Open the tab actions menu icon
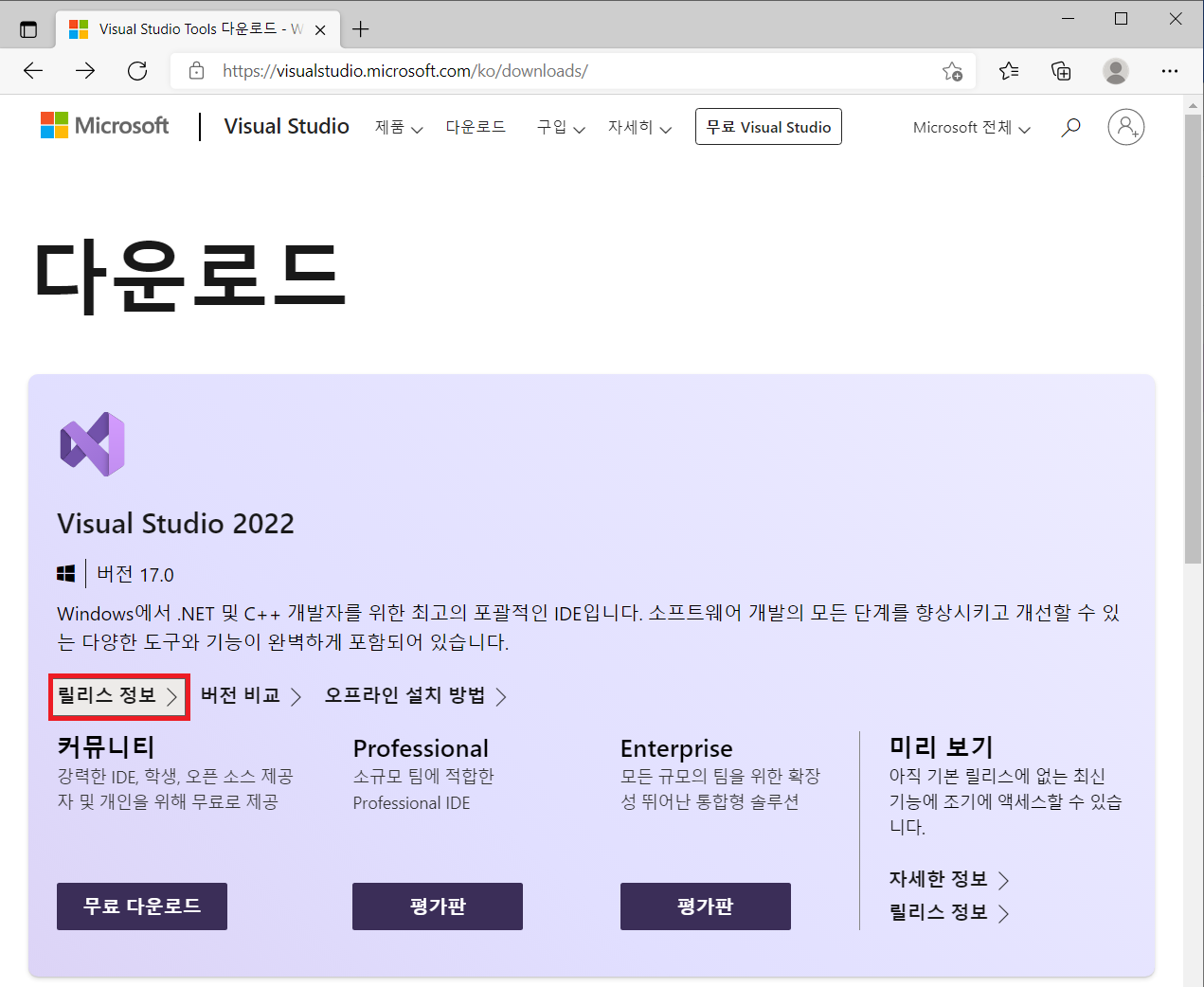This screenshot has height=987, width=1204. 28,29
